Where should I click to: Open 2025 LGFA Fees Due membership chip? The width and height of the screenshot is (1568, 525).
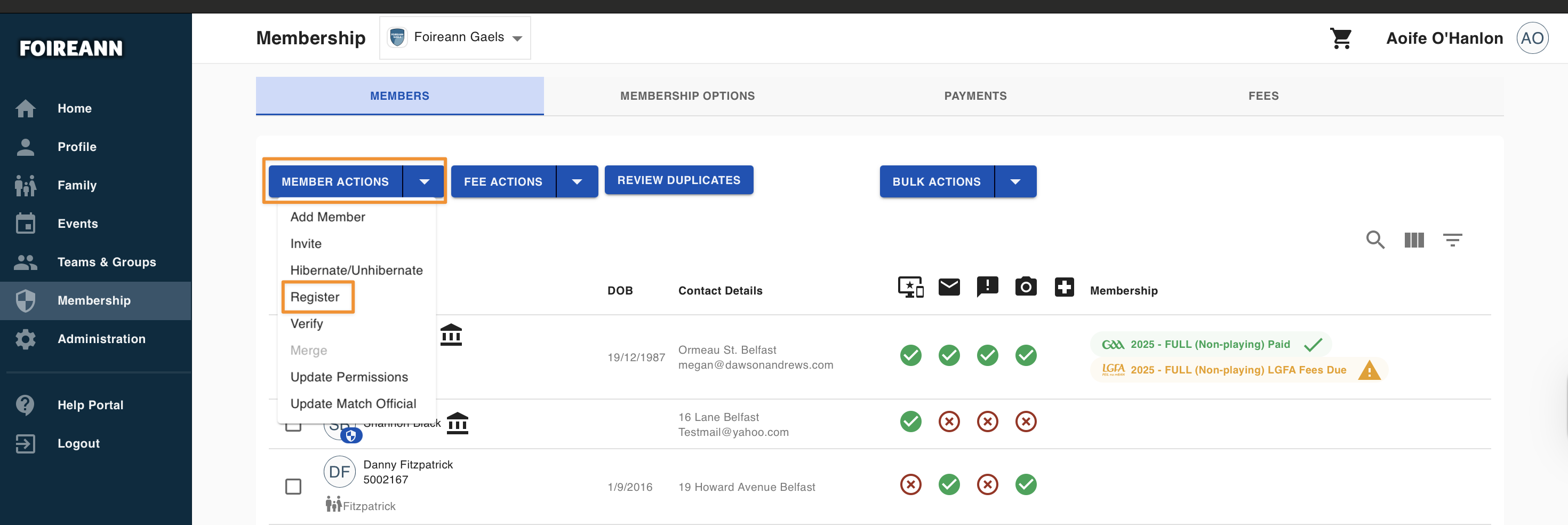tap(1239, 370)
